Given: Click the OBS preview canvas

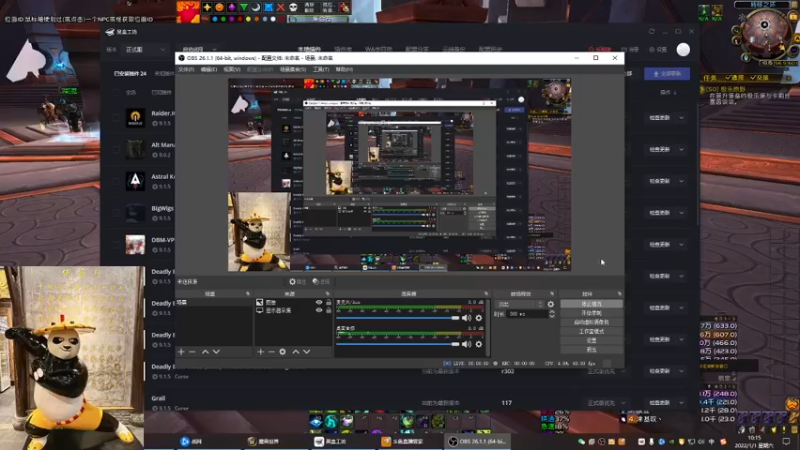Looking at the screenshot, I should pyautogui.click(x=399, y=174).
